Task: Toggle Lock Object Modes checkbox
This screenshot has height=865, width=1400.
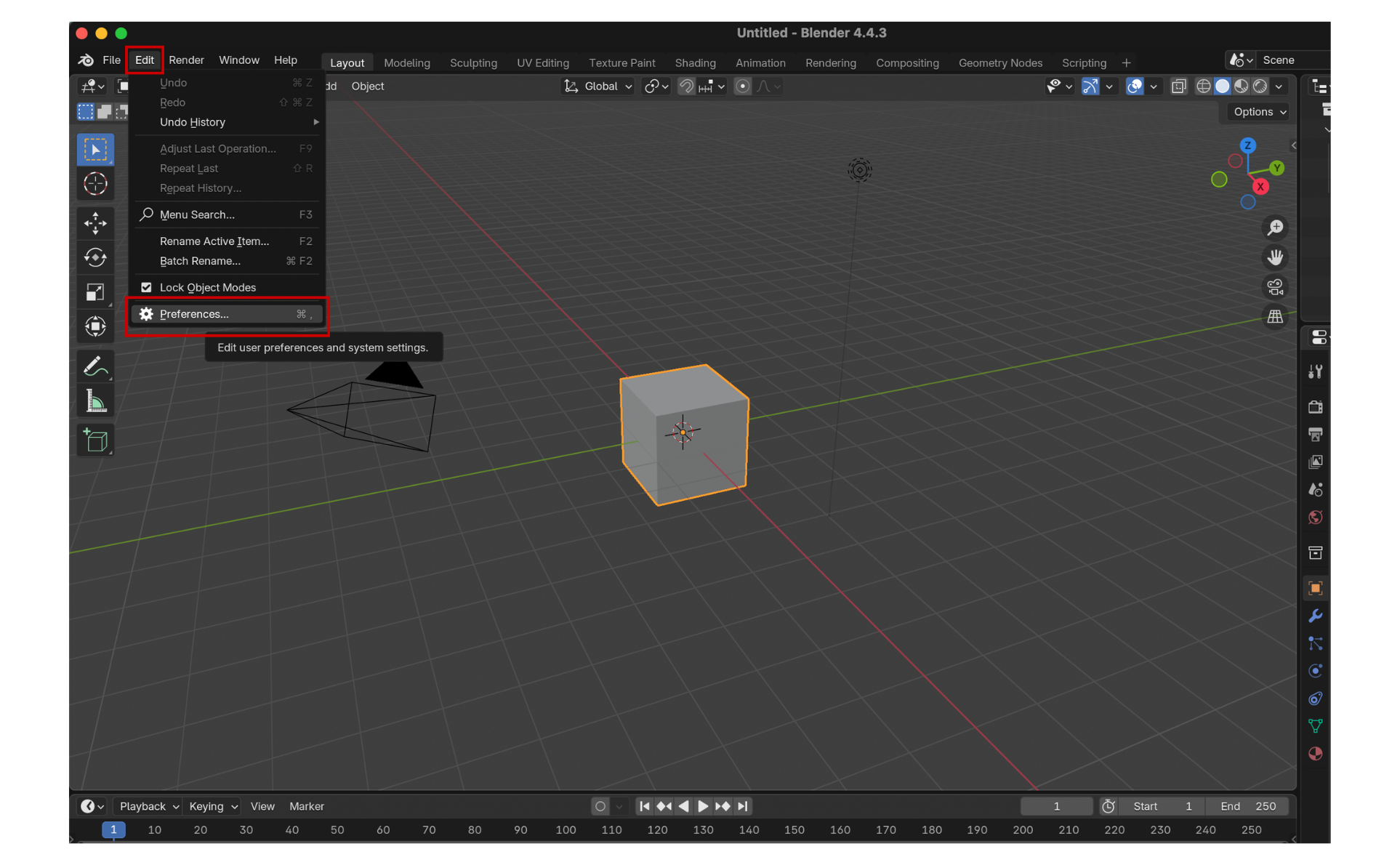Action: (147, 287)
